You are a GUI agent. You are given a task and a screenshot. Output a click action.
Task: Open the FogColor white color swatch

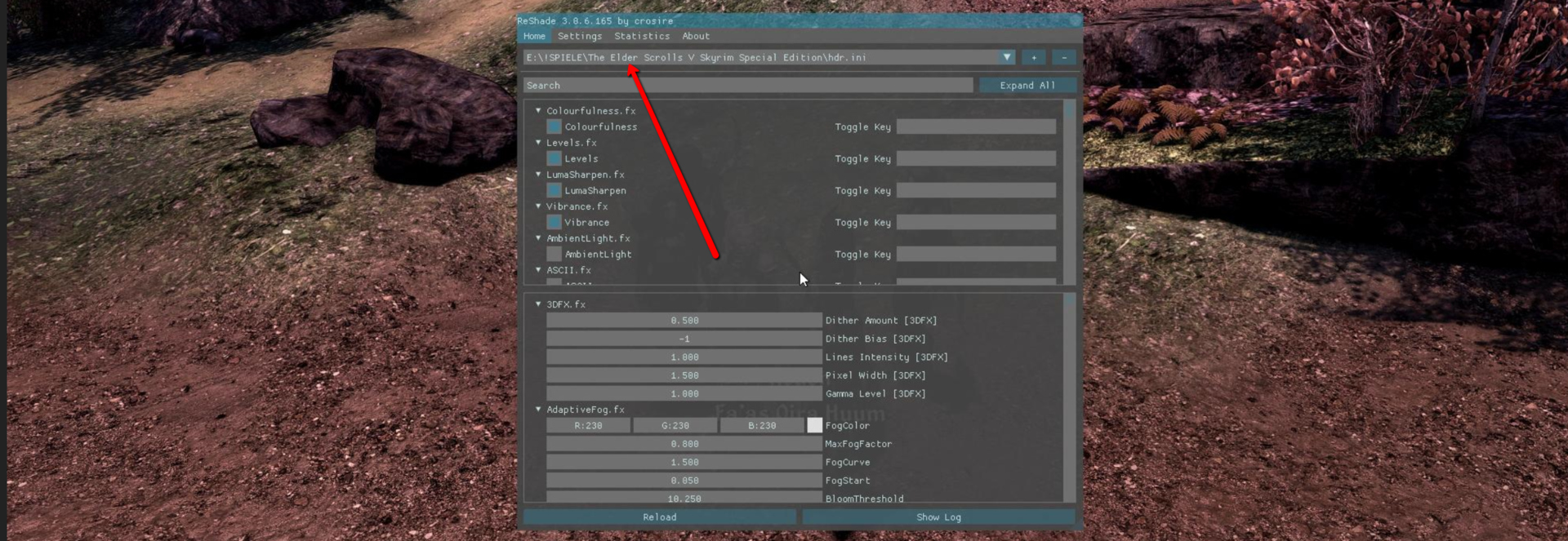click(x=814, y=425)
